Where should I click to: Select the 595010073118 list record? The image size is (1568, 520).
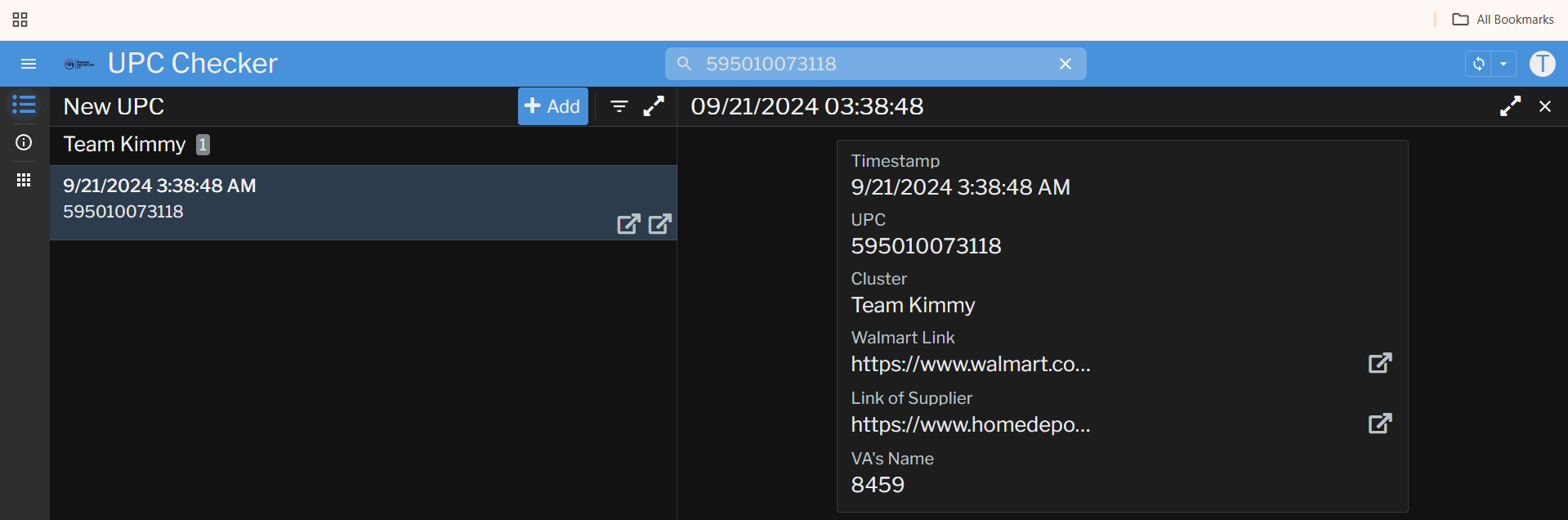(327, 199)
